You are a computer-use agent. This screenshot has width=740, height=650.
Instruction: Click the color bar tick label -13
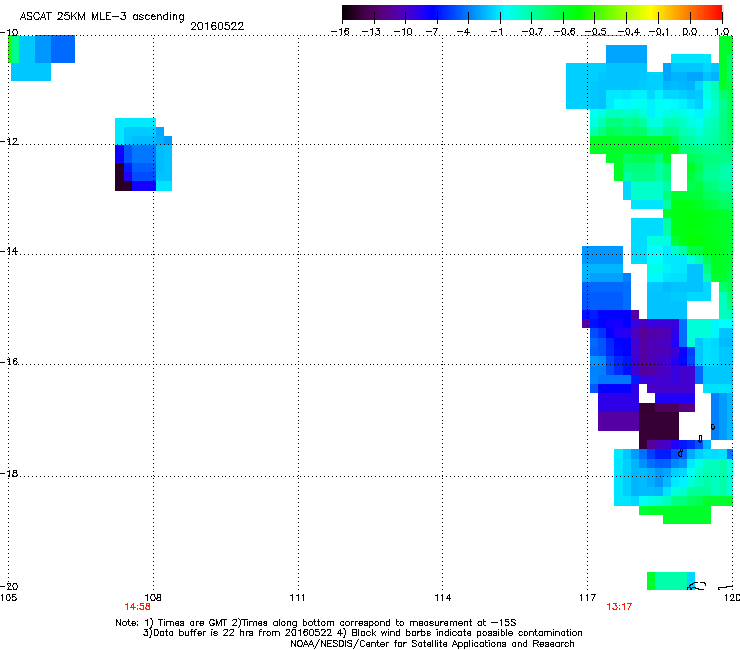371,32
